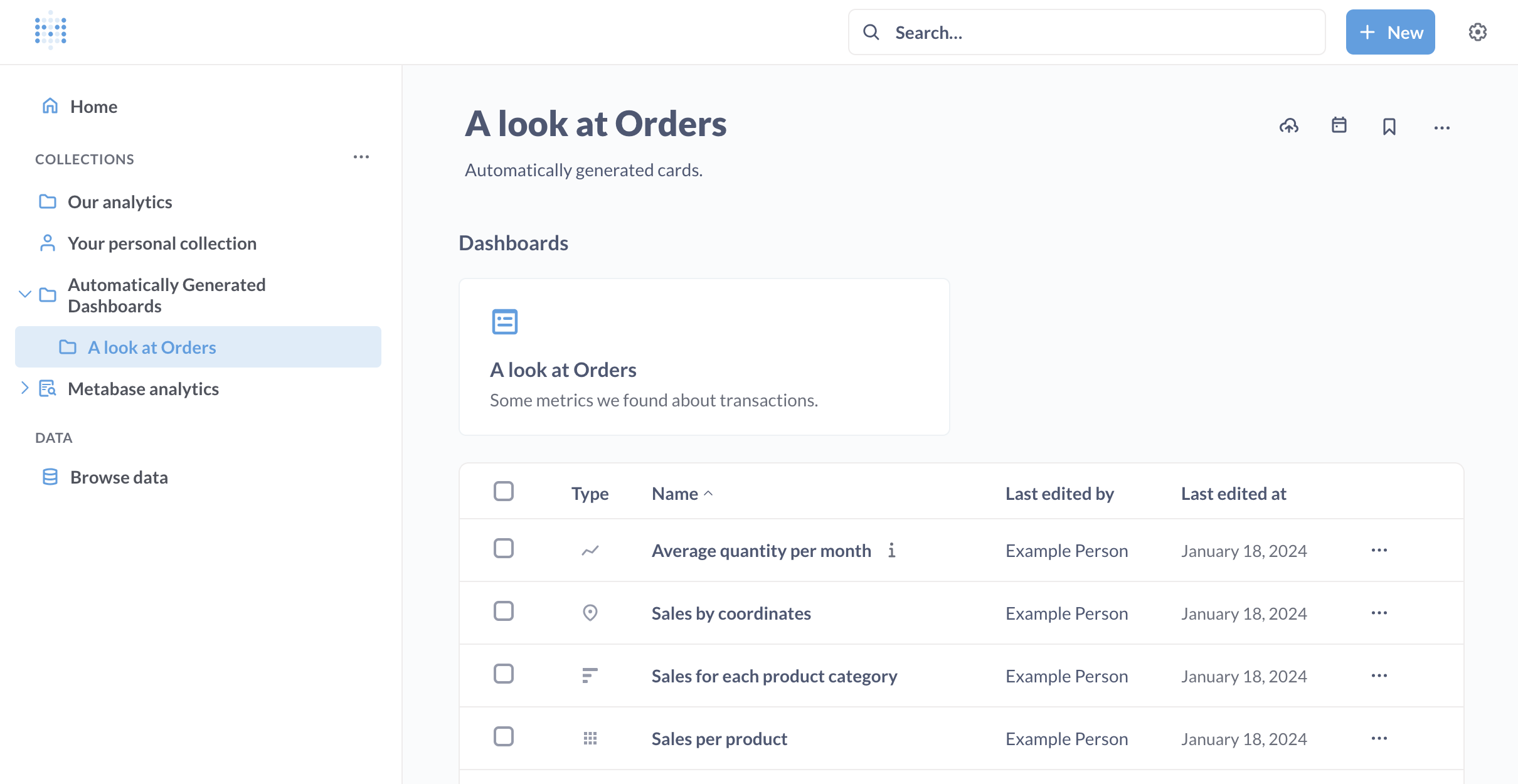Tick the select-all checkbox in table header
This screenshot has width=1518, height=784.
tap(503, 491)
